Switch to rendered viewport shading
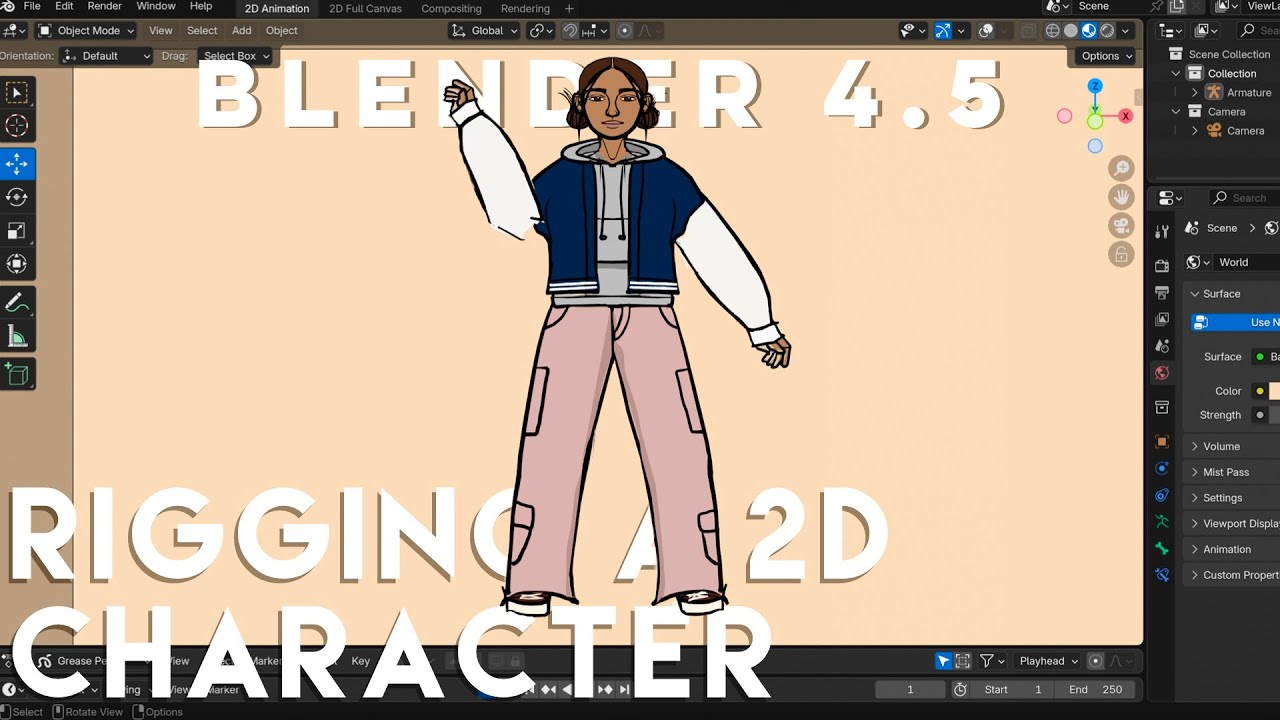1280x720 pixels. click(x=1107, y=31)
